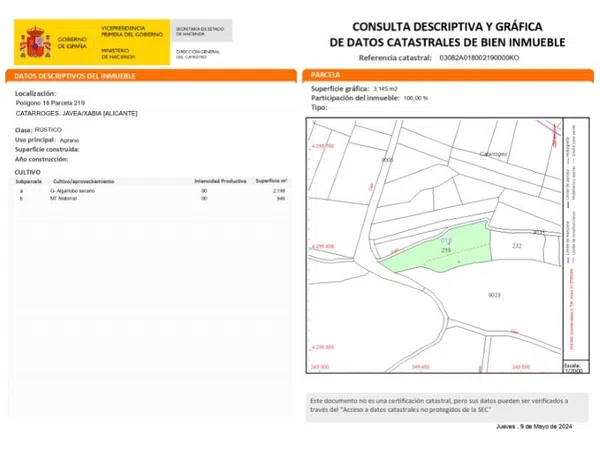Click parcel 9023 on the map
The width and height of the screenshot is (600, 450).
coord(493,295)
